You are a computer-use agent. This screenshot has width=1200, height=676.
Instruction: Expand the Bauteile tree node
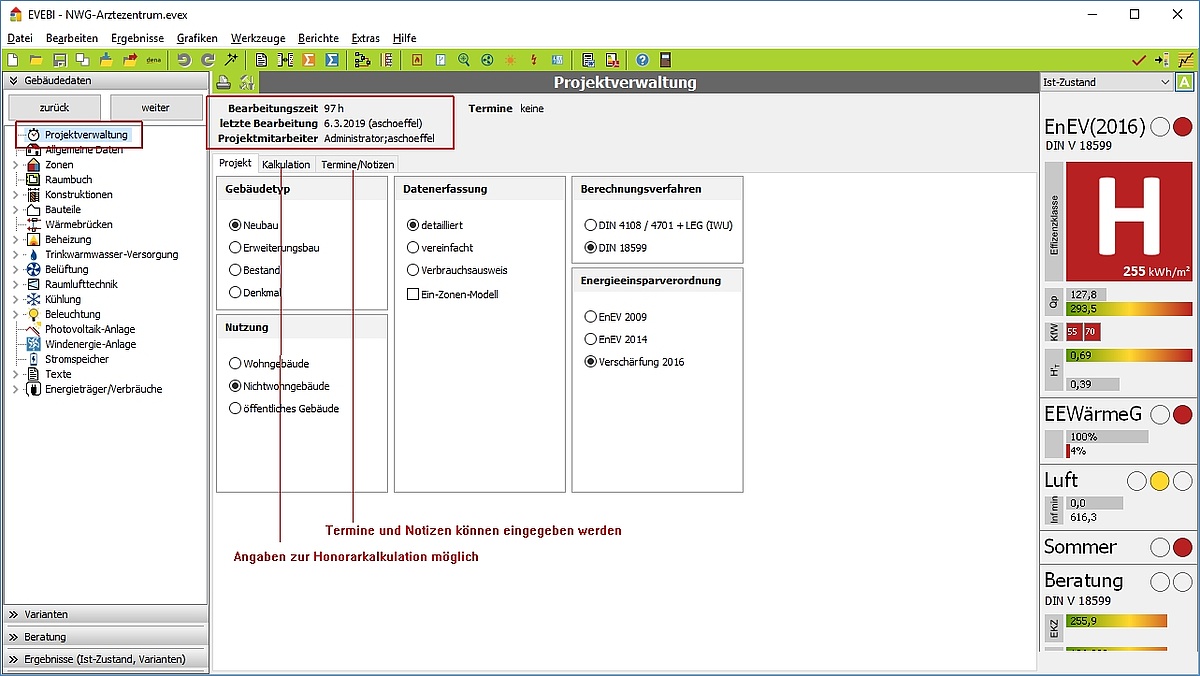[x=14, y=209]
